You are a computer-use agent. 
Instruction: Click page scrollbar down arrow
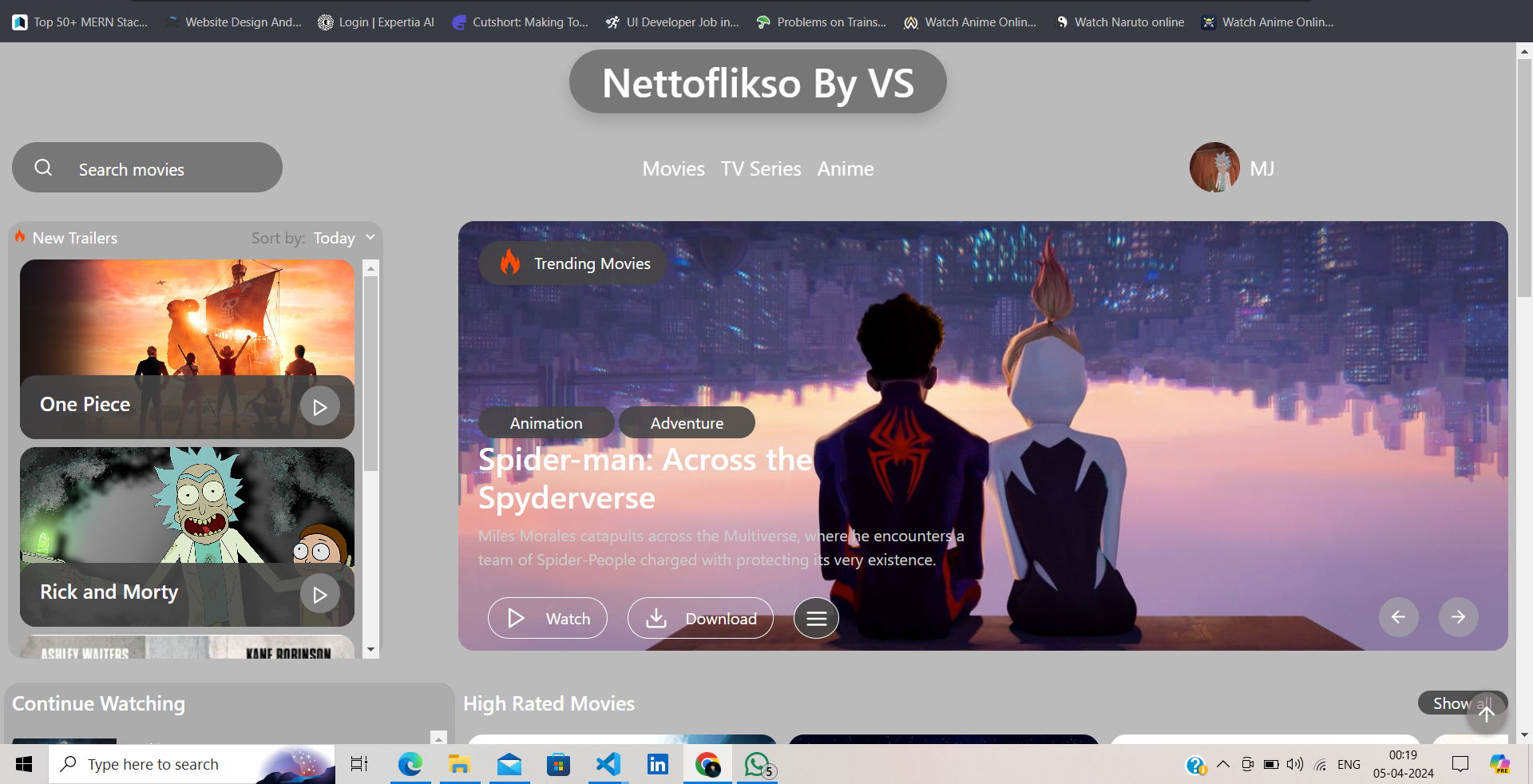tap(1524, 735)
